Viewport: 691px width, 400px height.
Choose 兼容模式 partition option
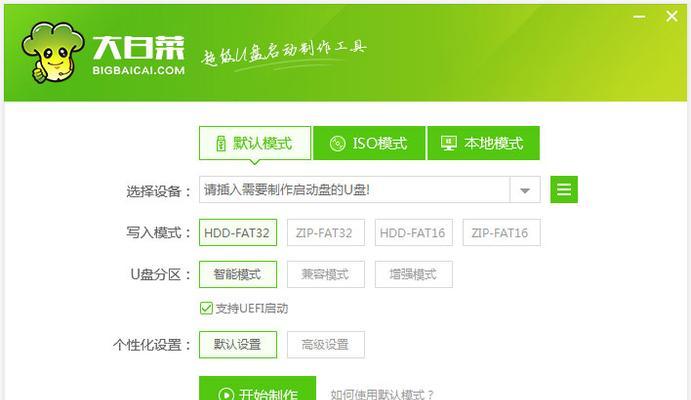pos(326,274)
